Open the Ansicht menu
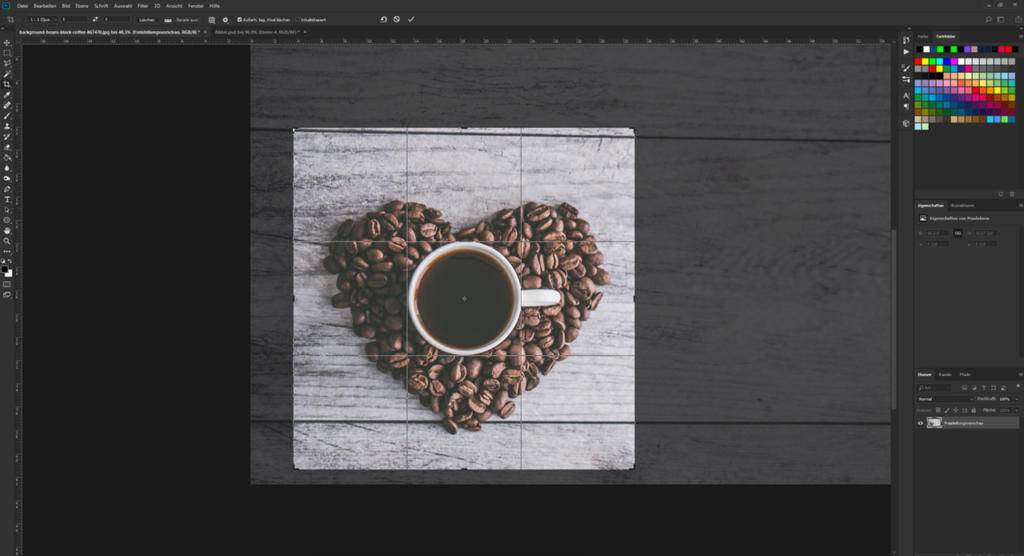The image size is (1024, 556). pyautogui.click(x=174, y=6)
